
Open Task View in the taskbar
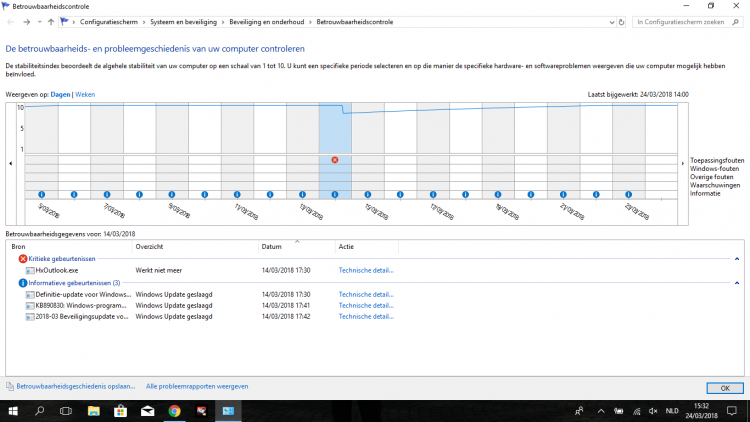pos(66,410)
